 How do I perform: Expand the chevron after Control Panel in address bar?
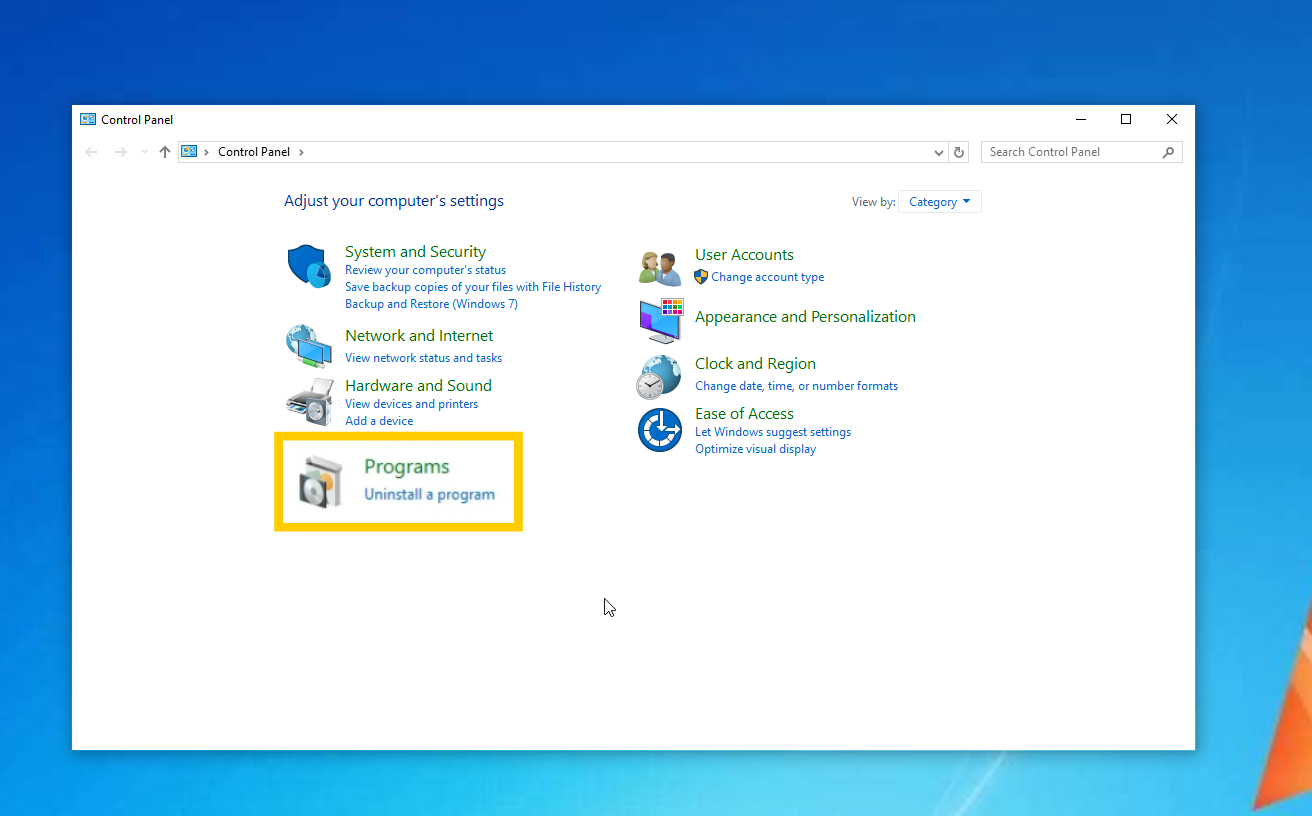tap(301, 152)
